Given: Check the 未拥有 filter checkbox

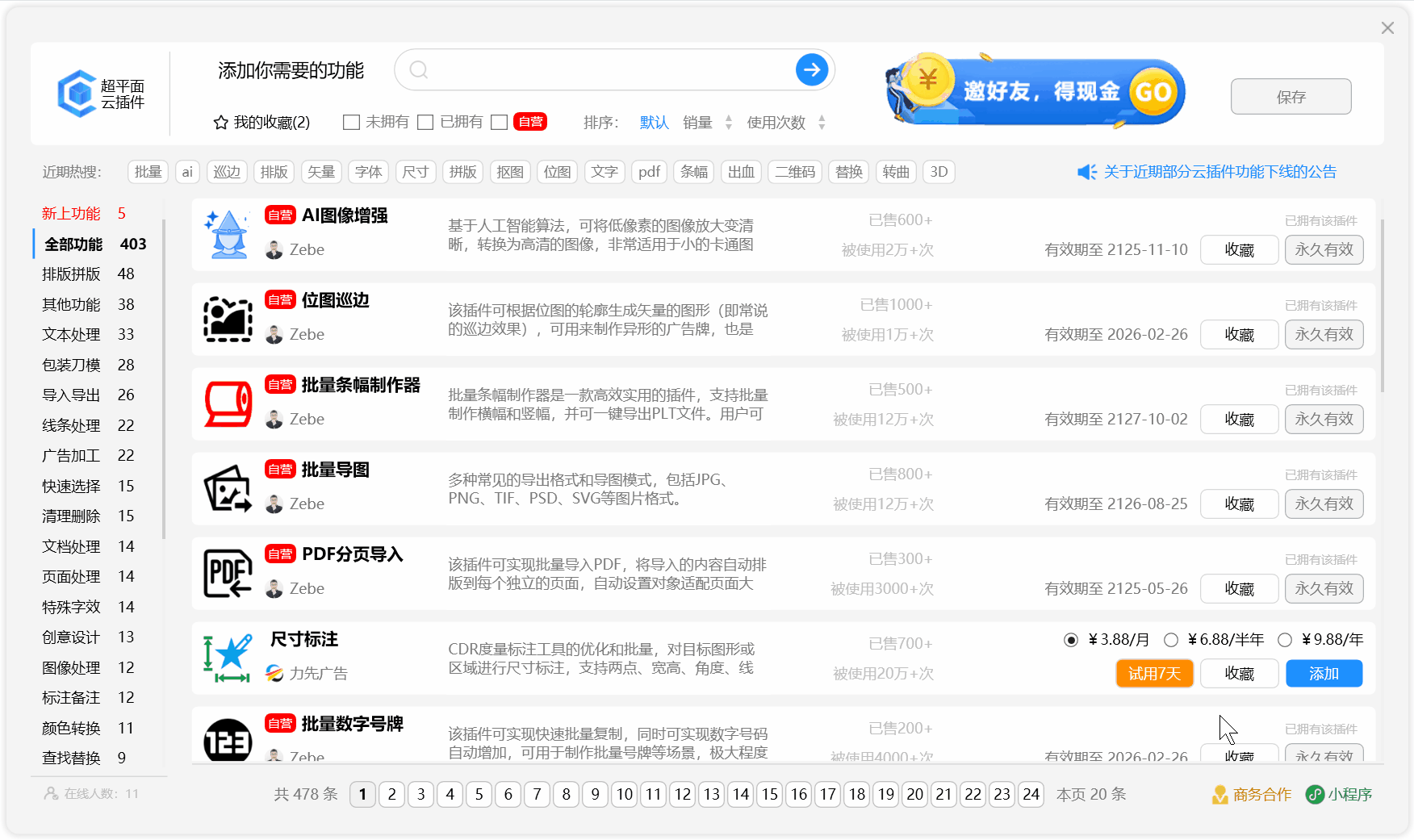Looking at the screenshot, I should (351, 122).
